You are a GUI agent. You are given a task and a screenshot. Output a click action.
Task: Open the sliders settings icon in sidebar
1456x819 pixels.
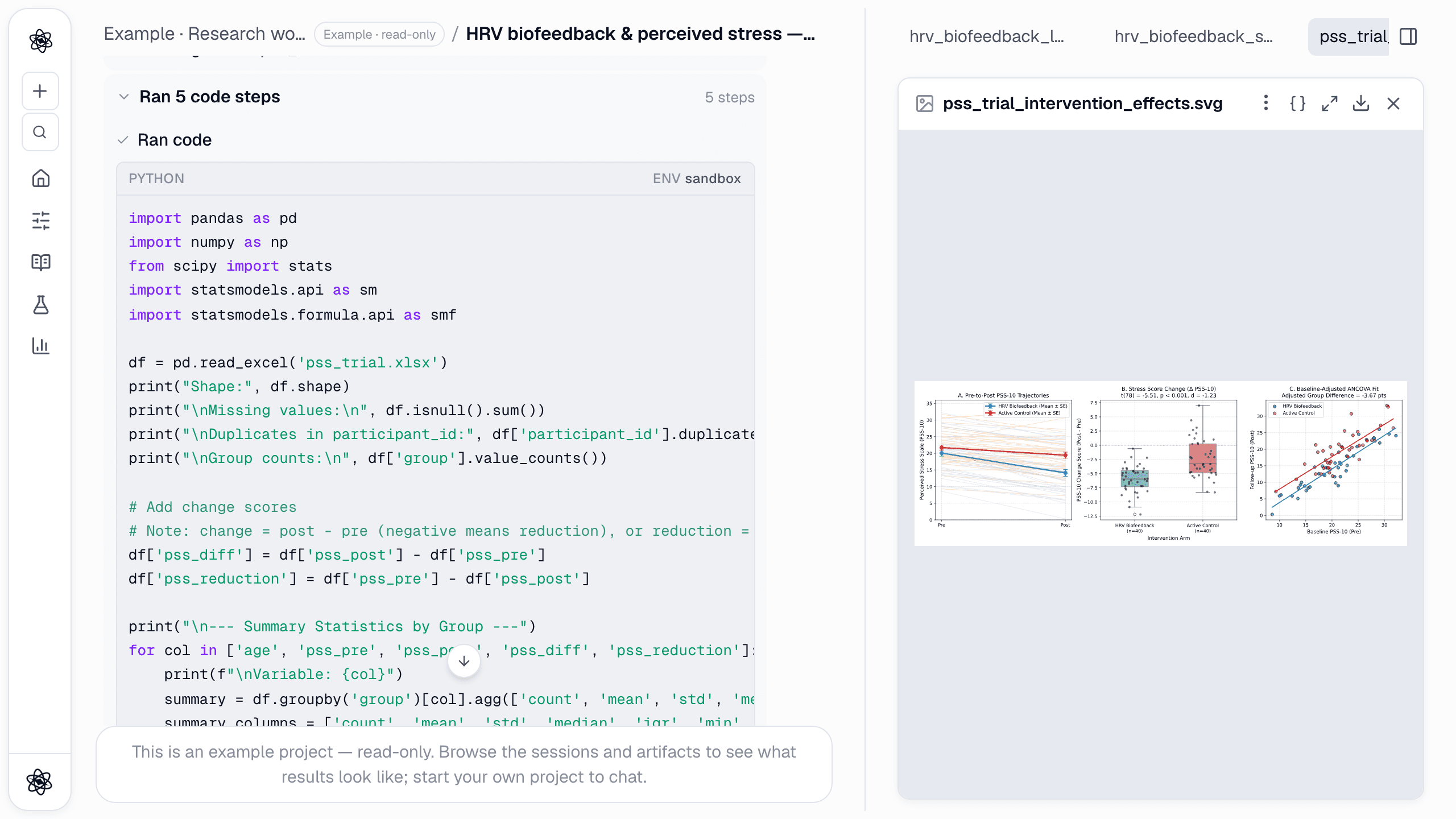click(40, 220)
